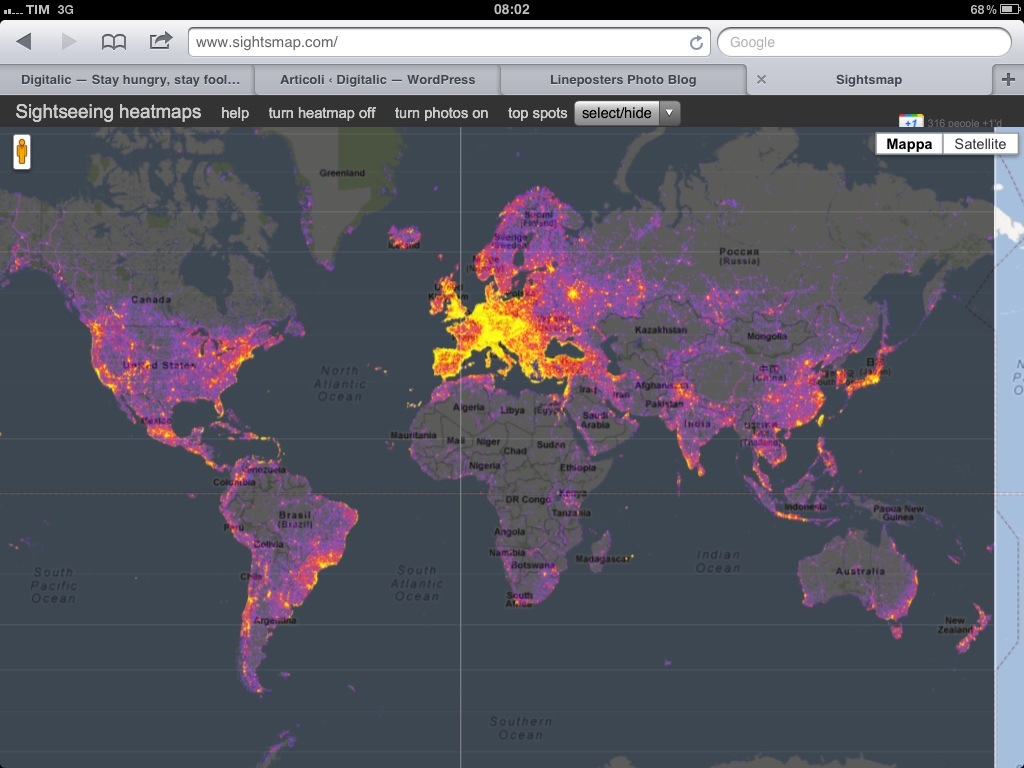This screenshot has height=768, width=1024.
Task: Click the Mongolia label
Action: pyautogui.click(x=767, y=336)
